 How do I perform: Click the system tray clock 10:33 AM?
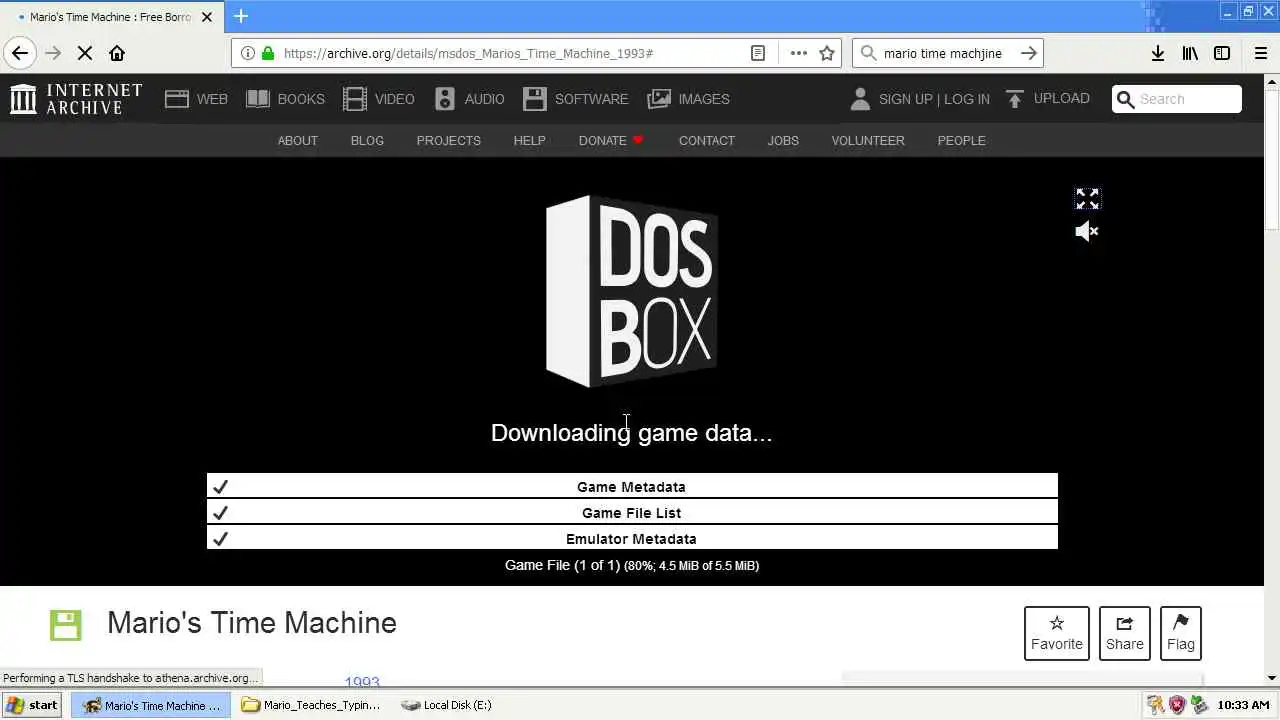point(1243,705)
